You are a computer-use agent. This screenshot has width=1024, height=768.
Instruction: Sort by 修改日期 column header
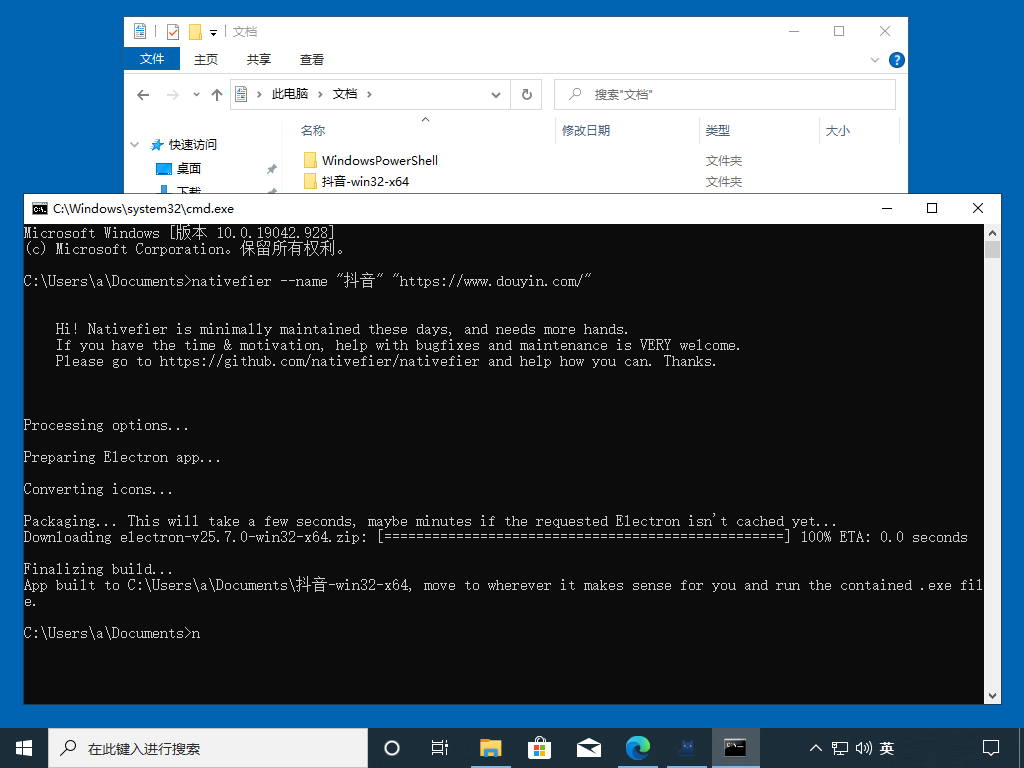click(x=586, y=131)
